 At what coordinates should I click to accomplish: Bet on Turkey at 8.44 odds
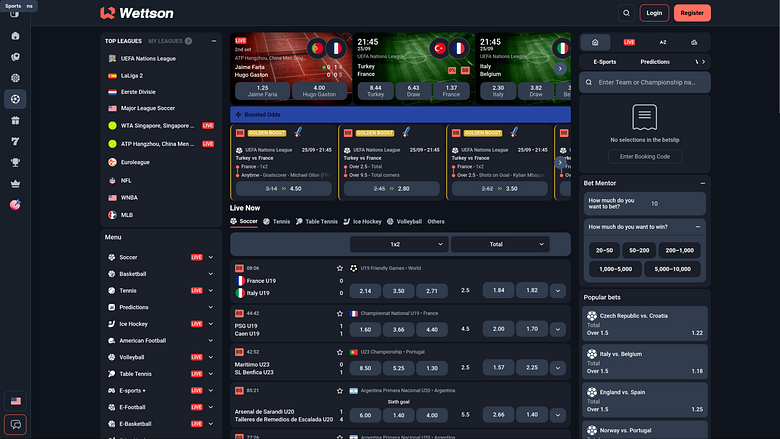click(x=376, y=91)
